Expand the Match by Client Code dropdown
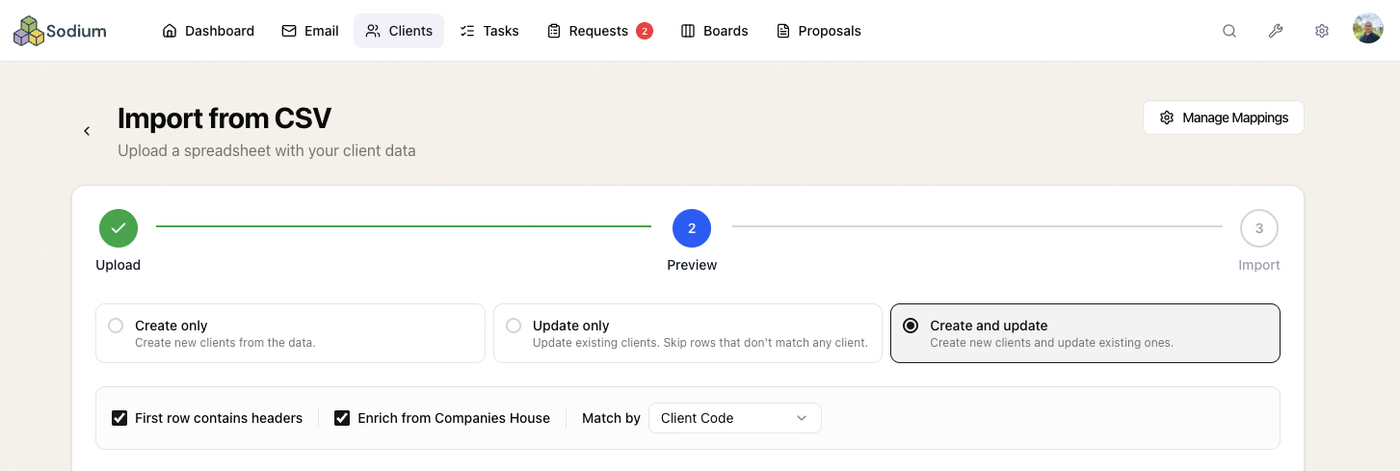Viewport: 1400px width, 471px height. pos(735,418)
